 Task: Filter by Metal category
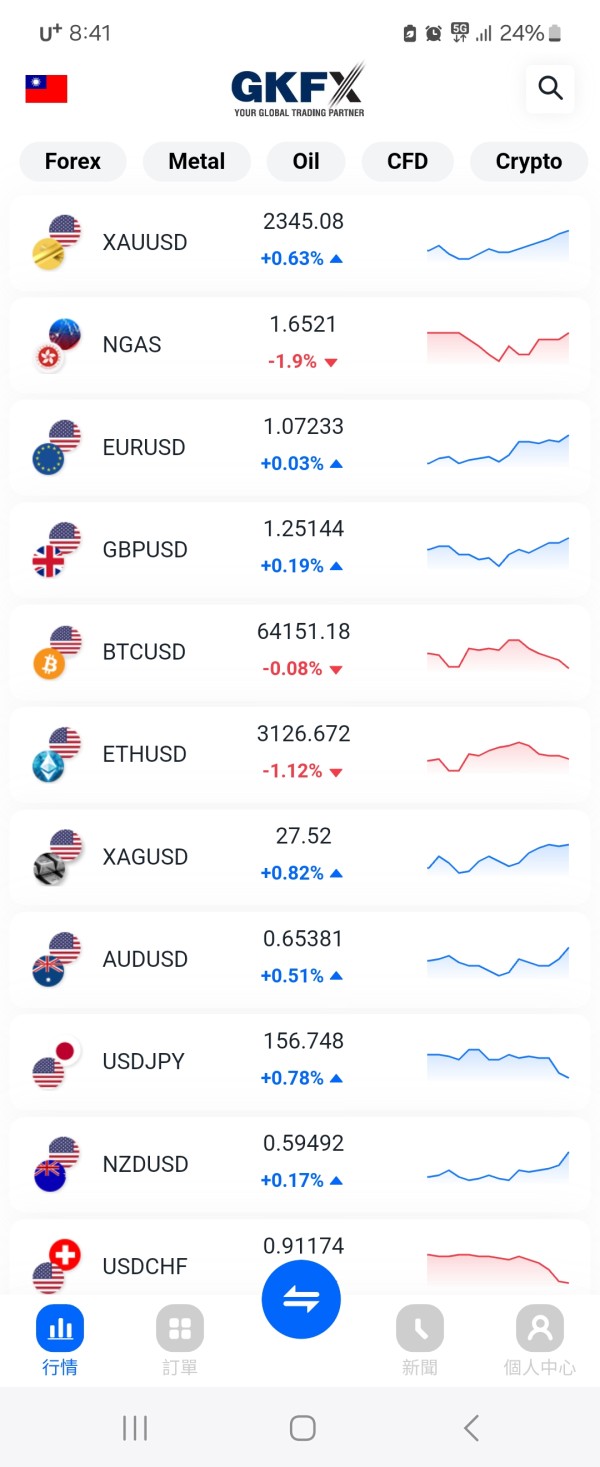pyautogui.click(x=197, y=162)
